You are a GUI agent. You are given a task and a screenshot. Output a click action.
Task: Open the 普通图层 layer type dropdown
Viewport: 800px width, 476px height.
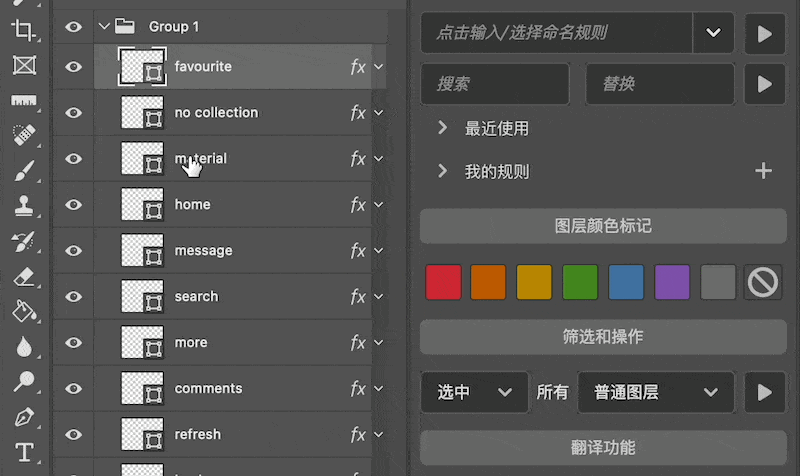[656, 392]
